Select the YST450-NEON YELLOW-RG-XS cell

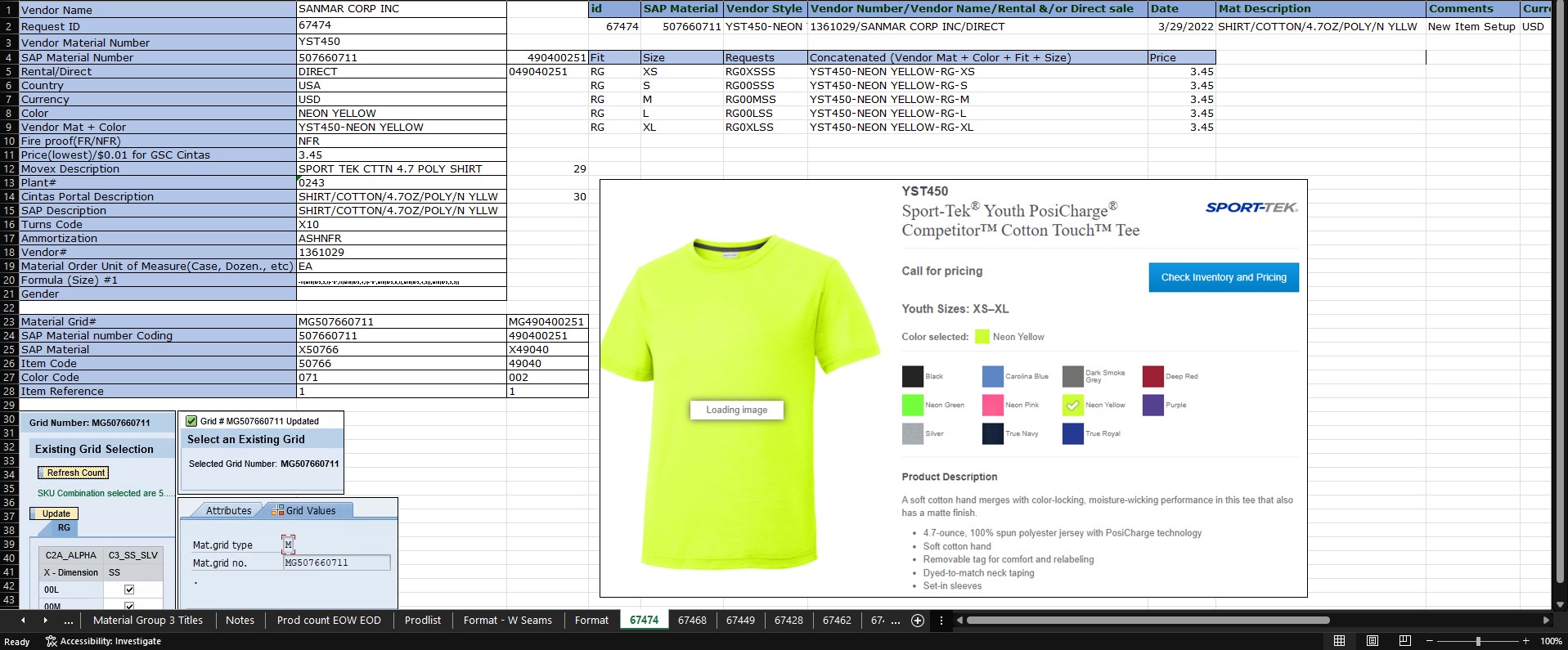(x=977, y=72)
